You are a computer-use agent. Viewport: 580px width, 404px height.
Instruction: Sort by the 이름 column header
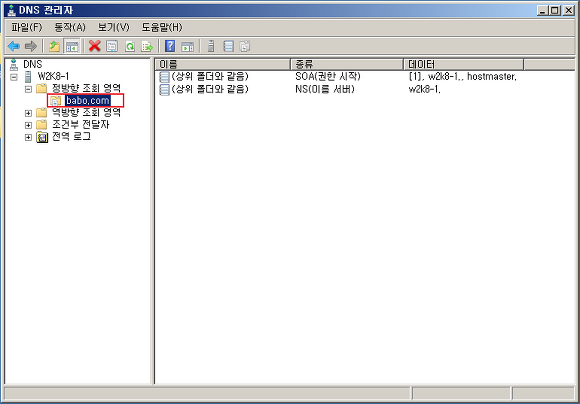223,64
